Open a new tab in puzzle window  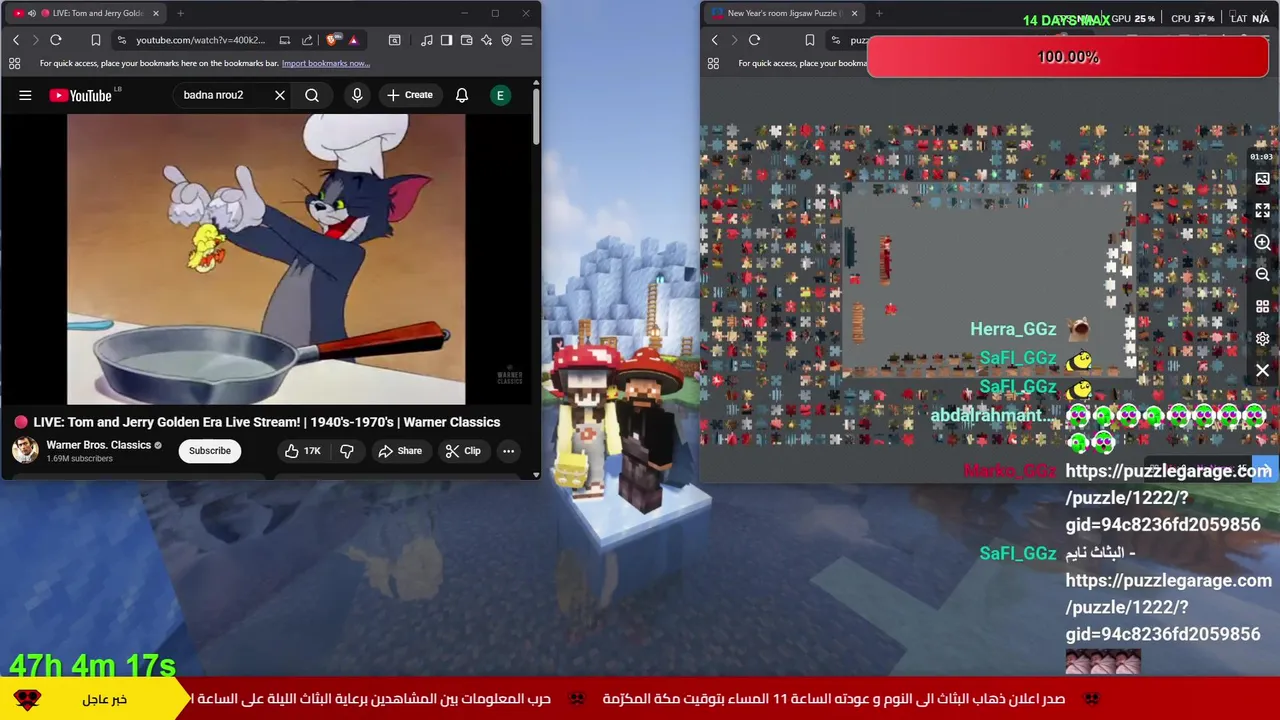pyautogui.click(x=879, y=13)
